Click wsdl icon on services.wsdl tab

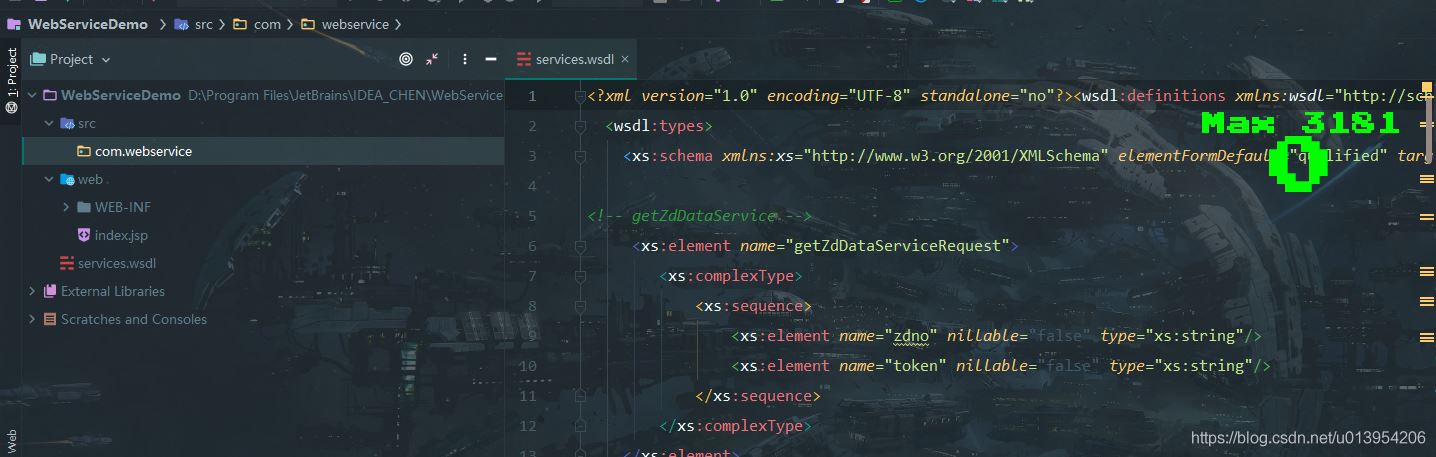(524, 59)
